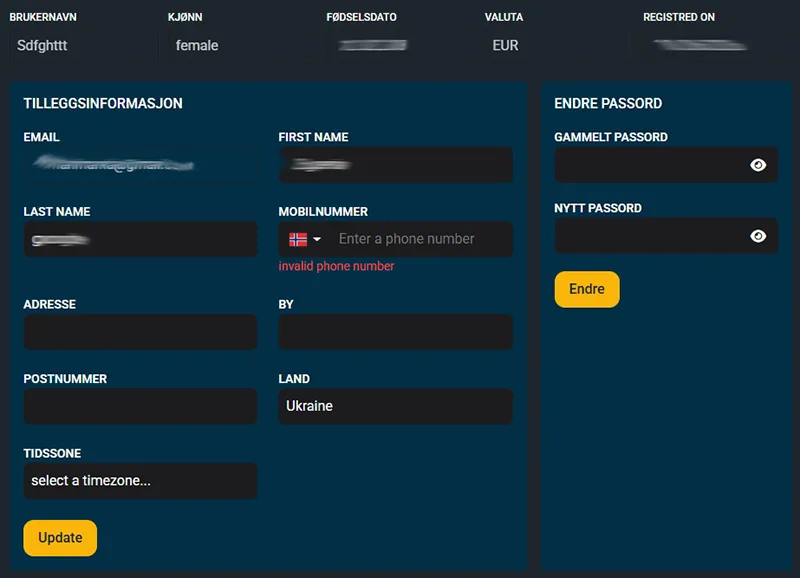Click the blurred Email field
This screenshot has height=578, width=800.
coord(140,165)
